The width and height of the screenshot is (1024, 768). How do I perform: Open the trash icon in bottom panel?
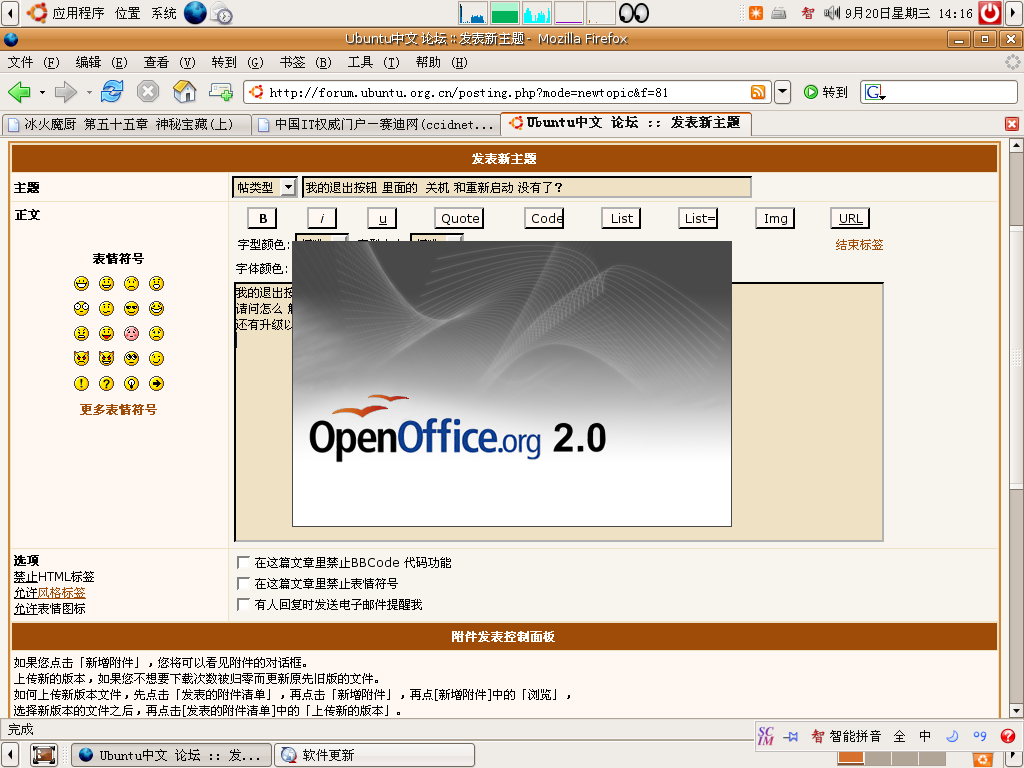[x=982, y=760]
